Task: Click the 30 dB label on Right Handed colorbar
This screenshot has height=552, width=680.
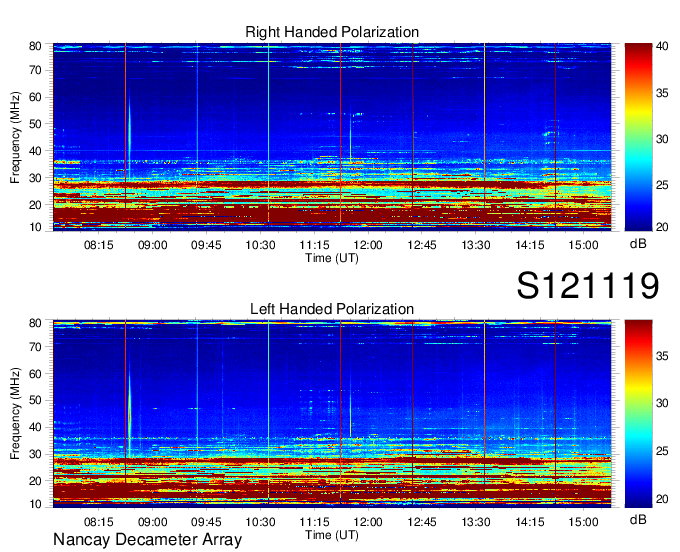Action: click(x=662, y=139)
